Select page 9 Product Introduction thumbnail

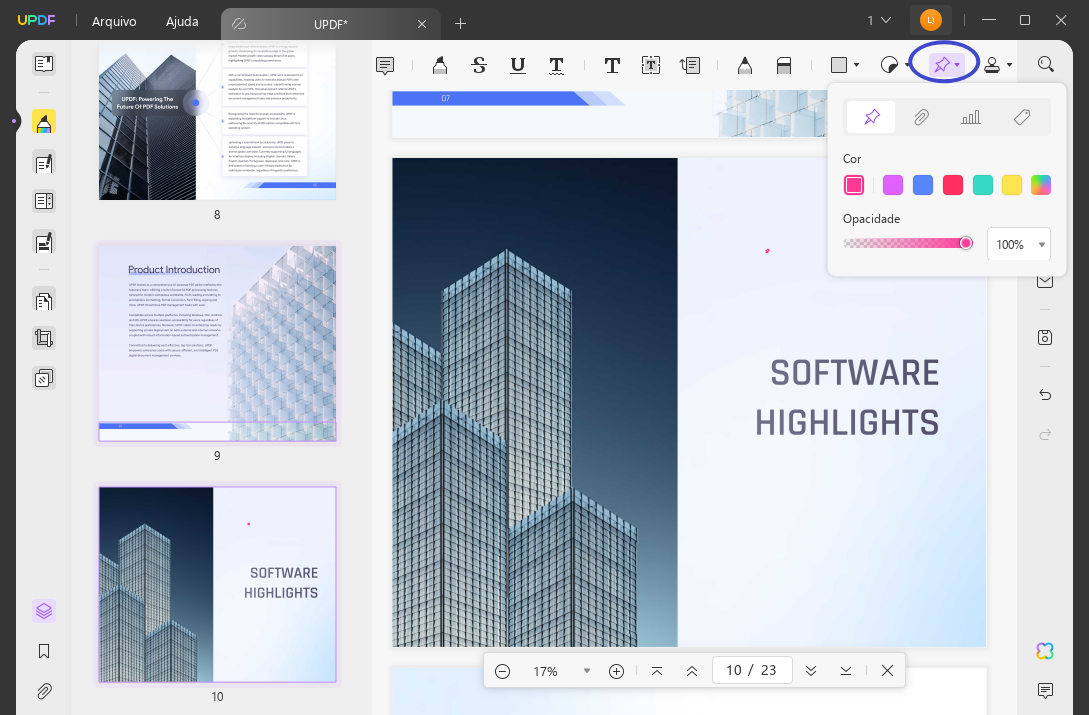pos(217,343)
